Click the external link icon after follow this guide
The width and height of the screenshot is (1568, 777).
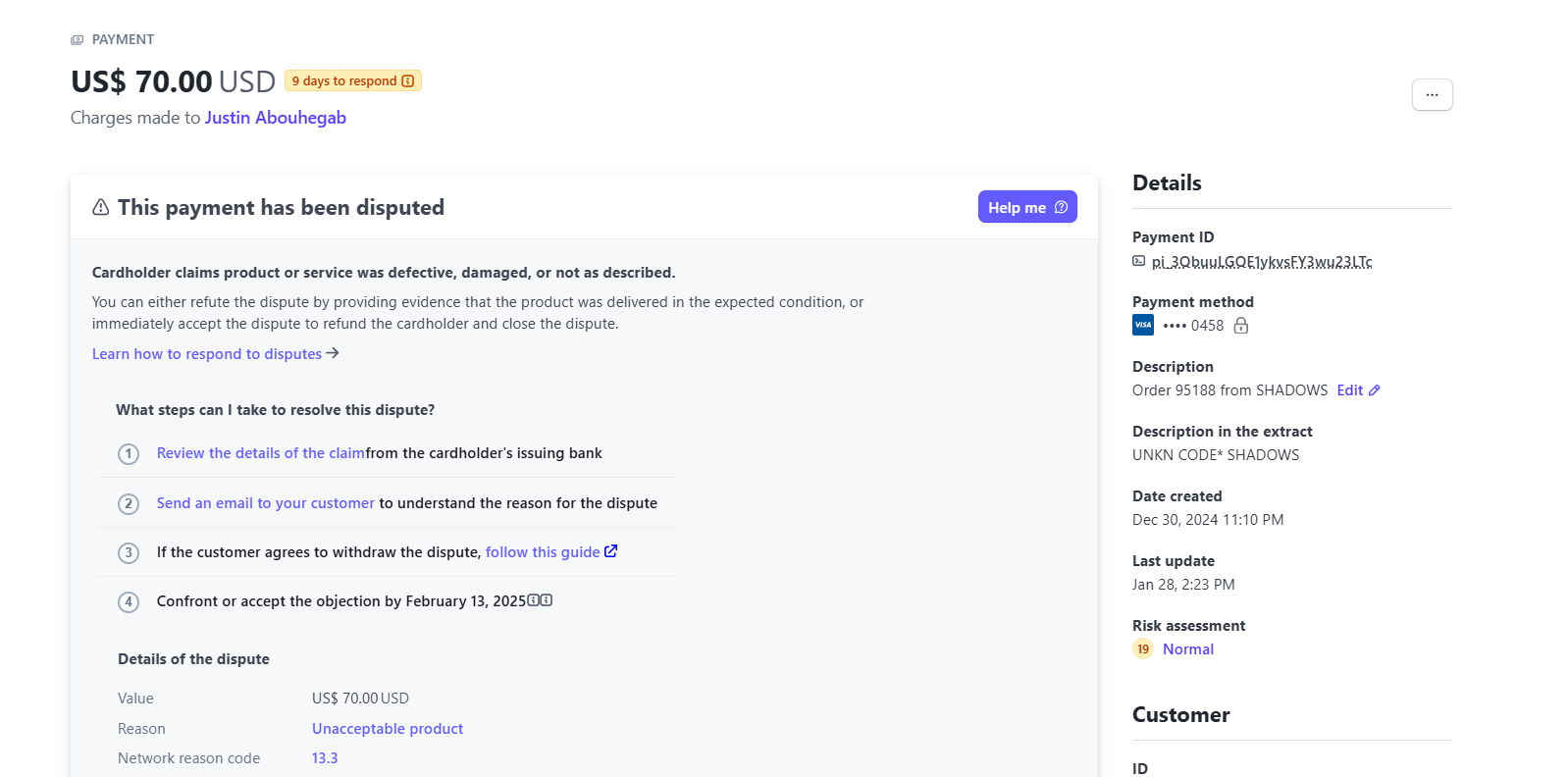pyautogui.click(x=610, y=551)
